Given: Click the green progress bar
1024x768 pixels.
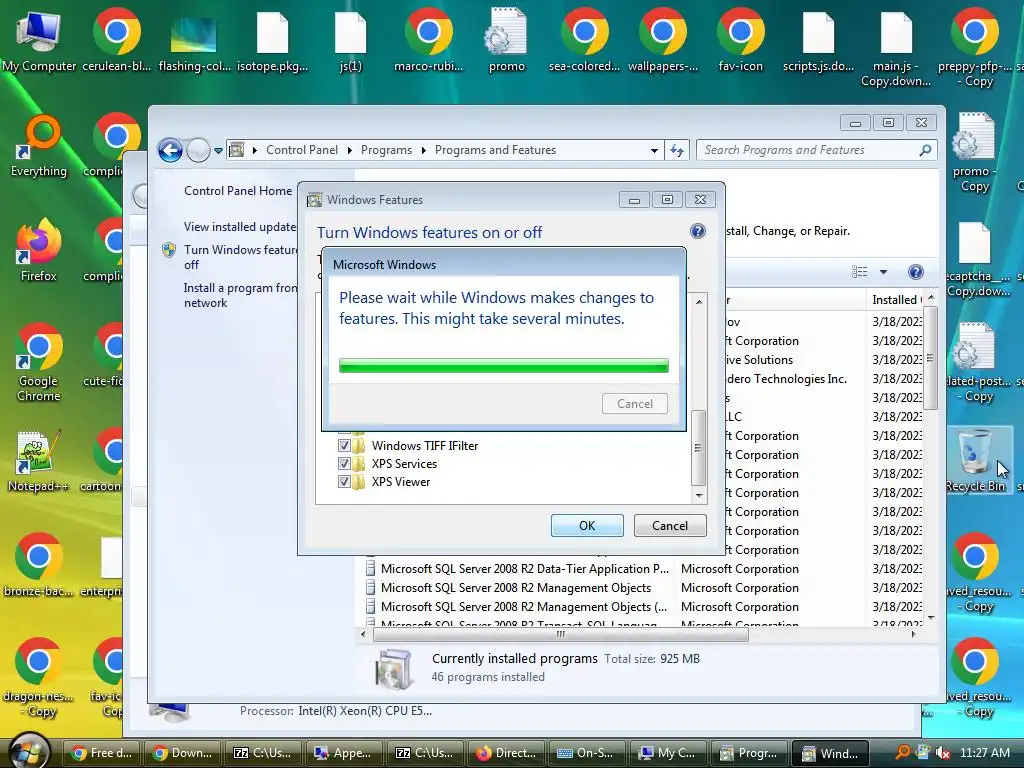Looking at the screenshot, I should pos(504,365).
